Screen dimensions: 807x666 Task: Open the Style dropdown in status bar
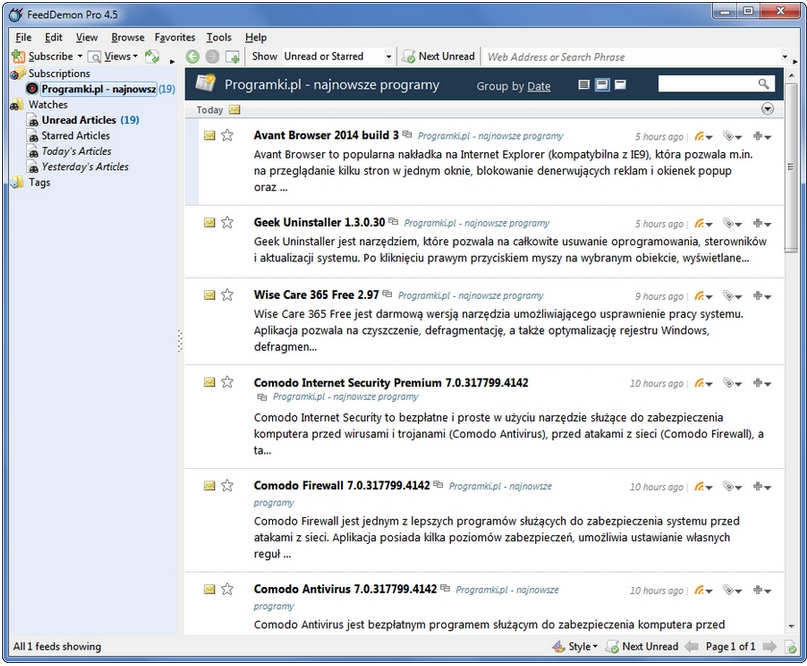(575, 646)
